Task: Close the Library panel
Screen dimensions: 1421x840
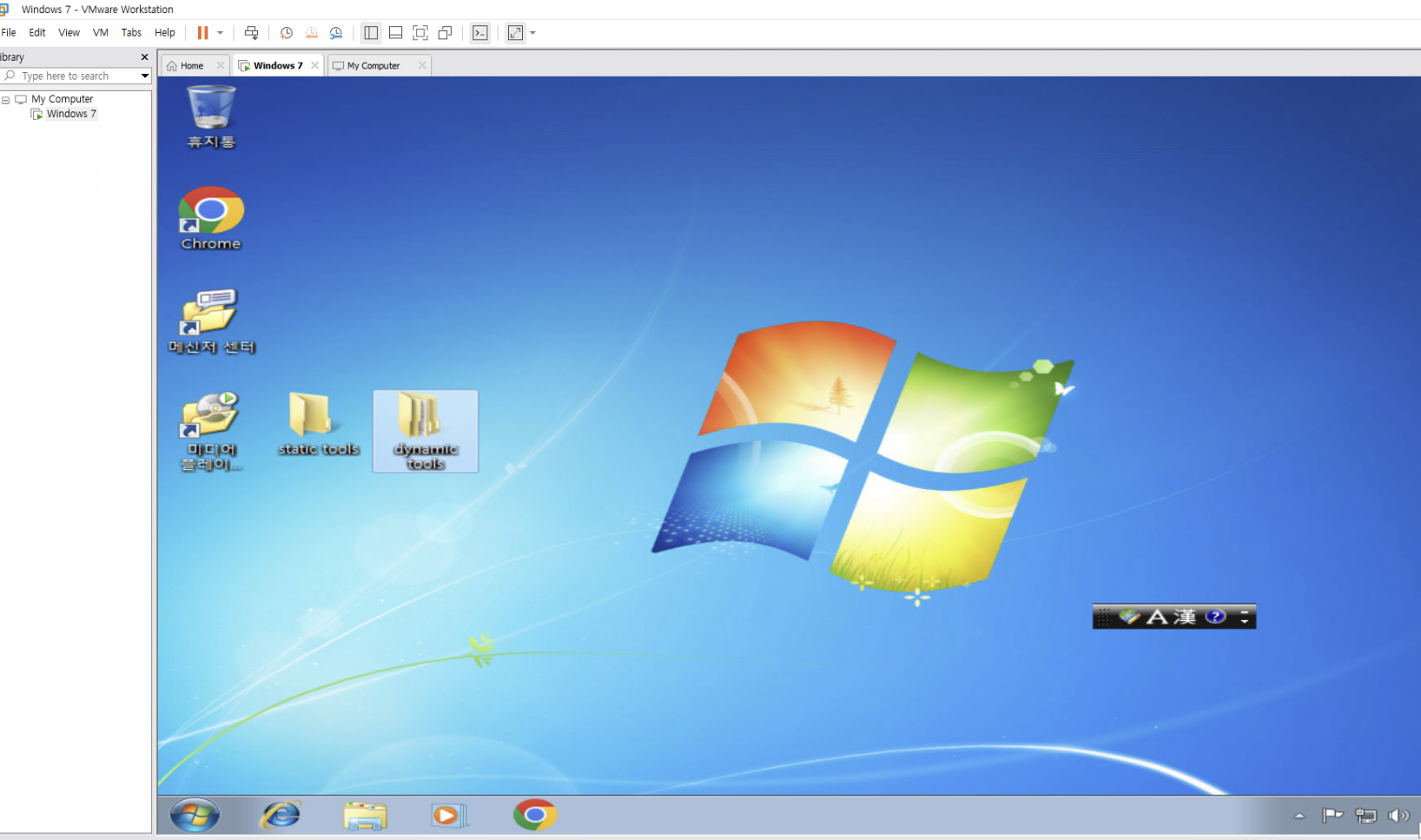Action: pyautogui.click(x=144, y=56)
